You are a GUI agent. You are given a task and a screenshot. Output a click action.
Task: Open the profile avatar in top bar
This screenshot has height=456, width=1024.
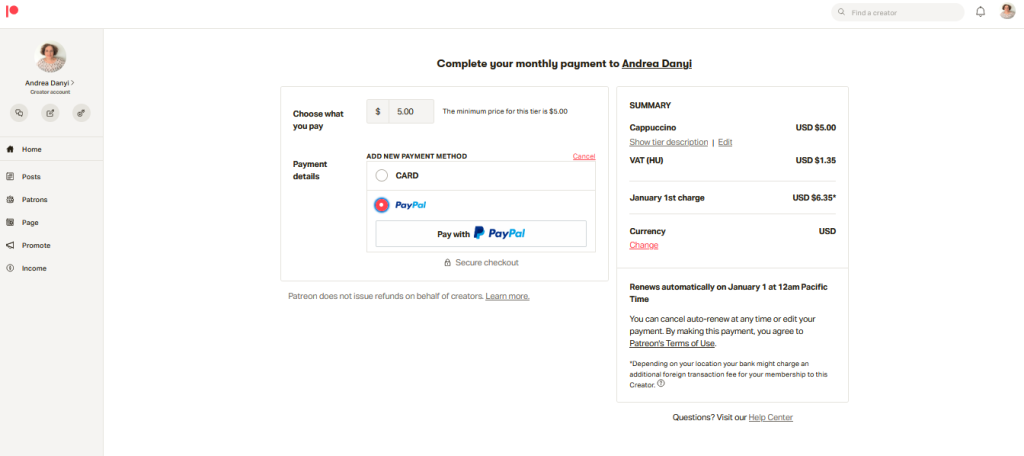(1008, 12)
